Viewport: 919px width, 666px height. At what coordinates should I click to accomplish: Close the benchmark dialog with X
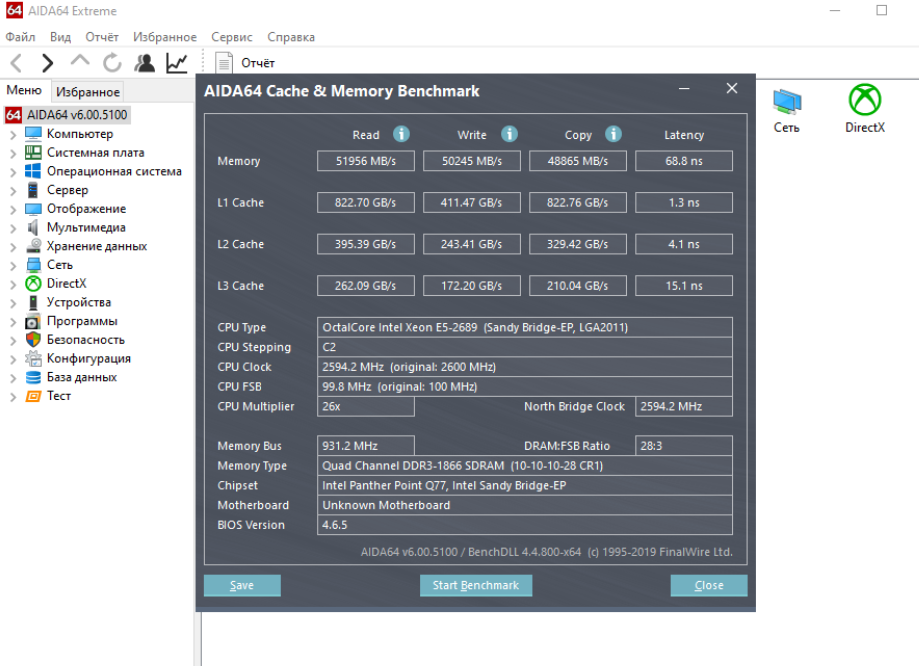[x=732, y=88]
